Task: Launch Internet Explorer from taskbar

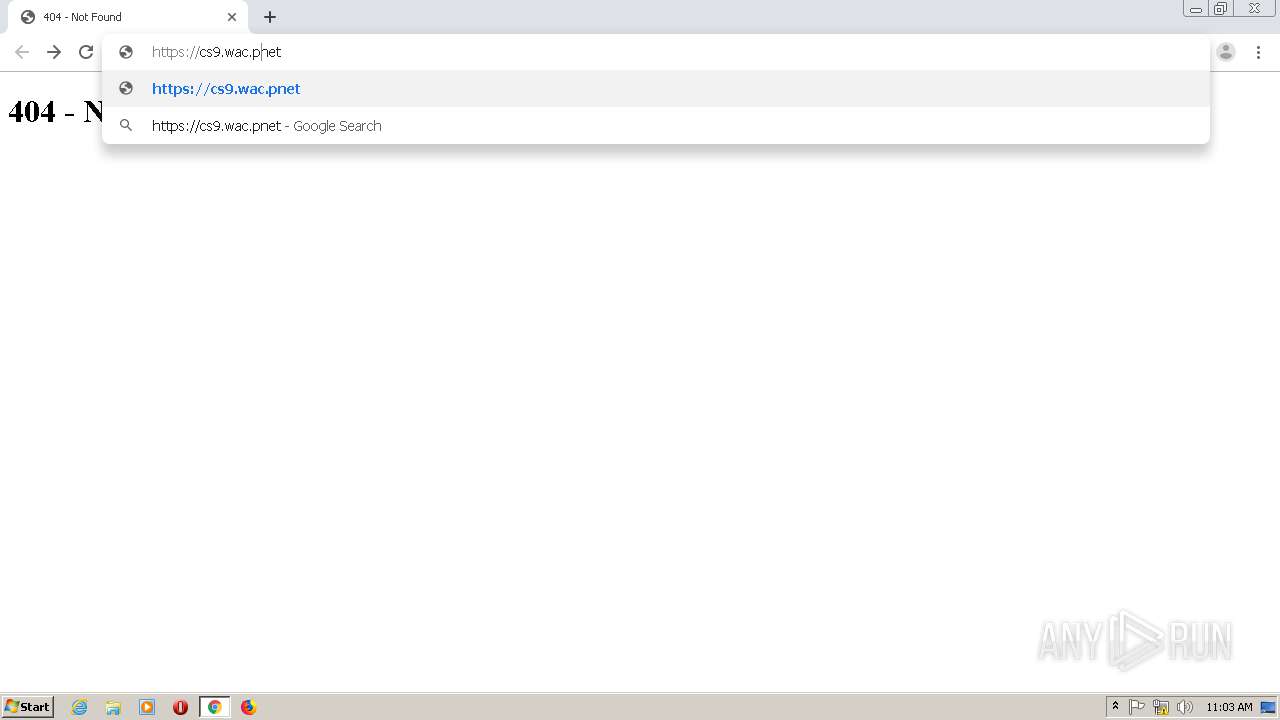Action: click(x=79, y=707)
